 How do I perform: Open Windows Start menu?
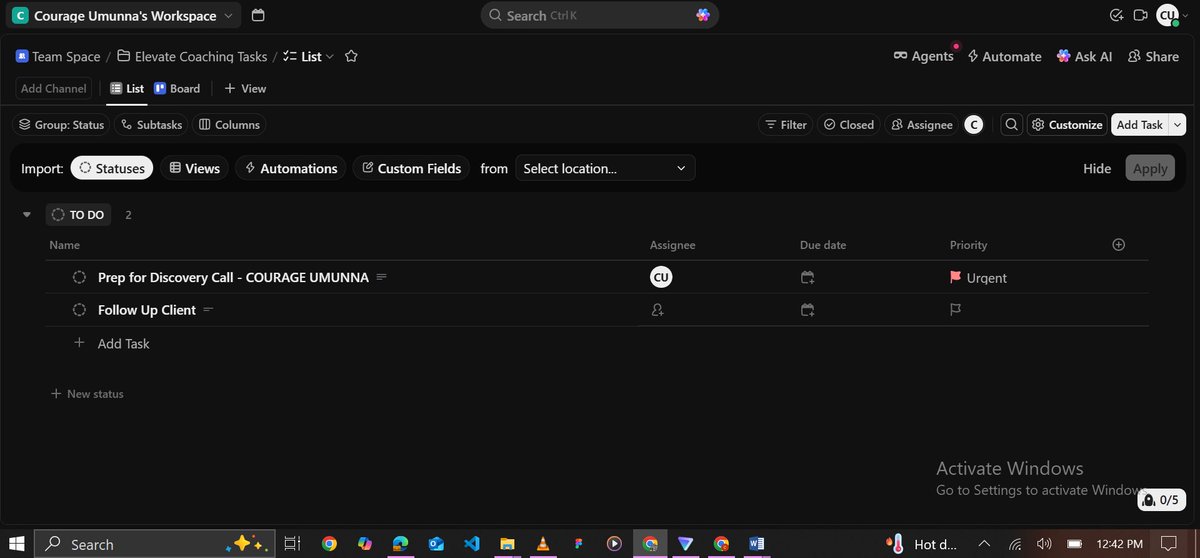pos(17,544)
